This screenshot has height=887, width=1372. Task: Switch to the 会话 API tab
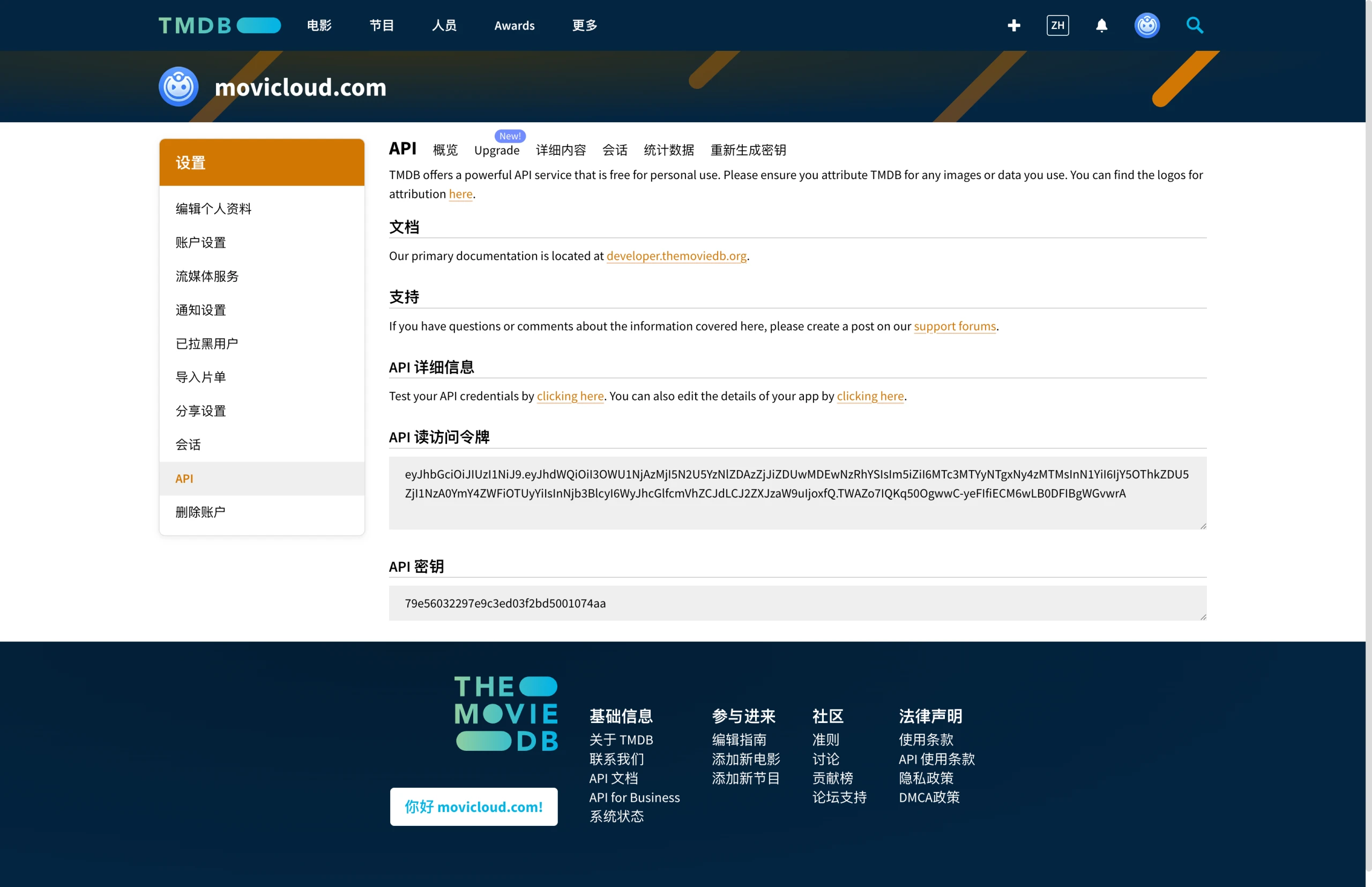tap(615, 150)
